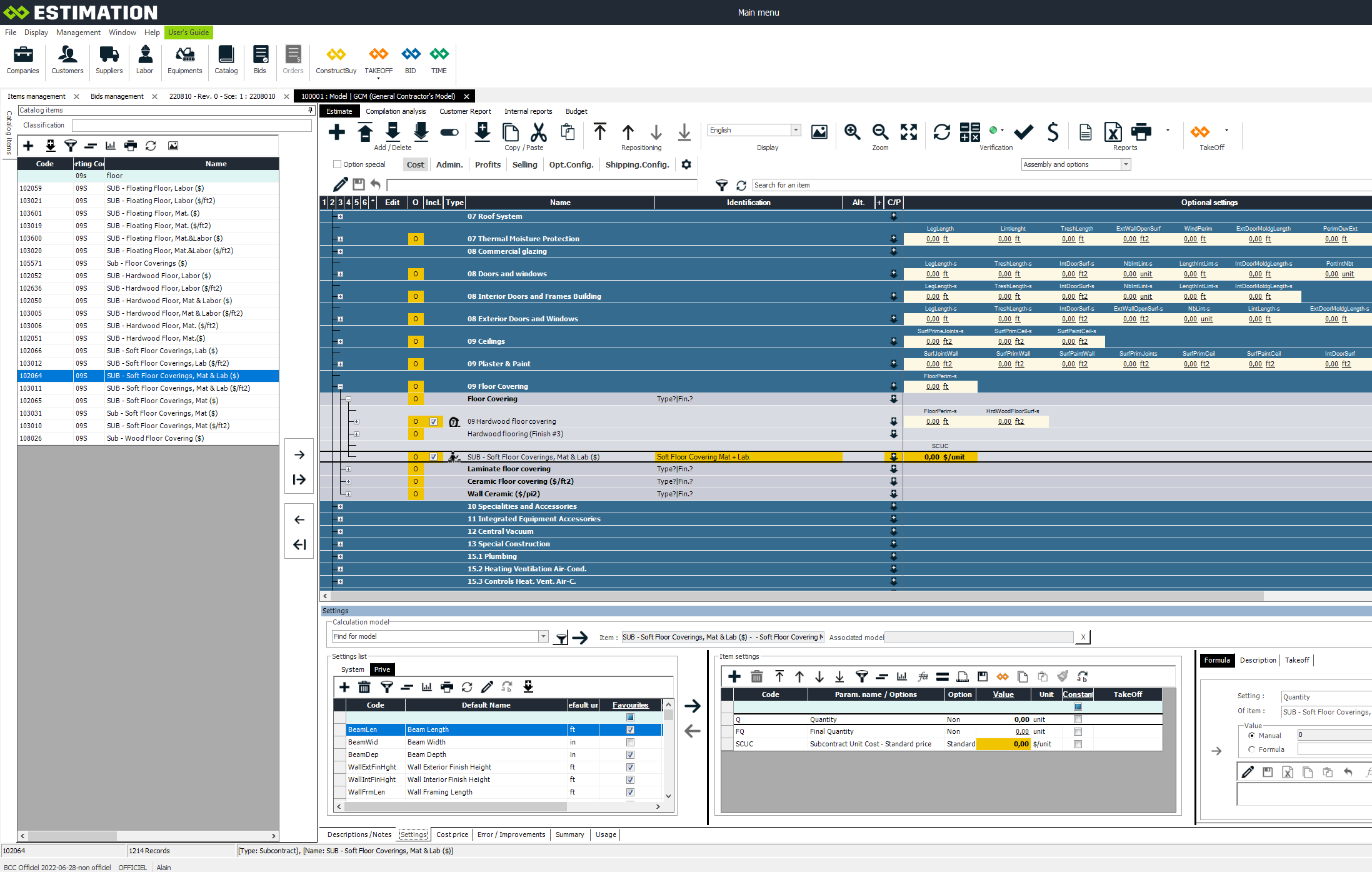
Task: Click the dollar sign verification icon
Action: pyautogui.click(x=1053, y=132)
